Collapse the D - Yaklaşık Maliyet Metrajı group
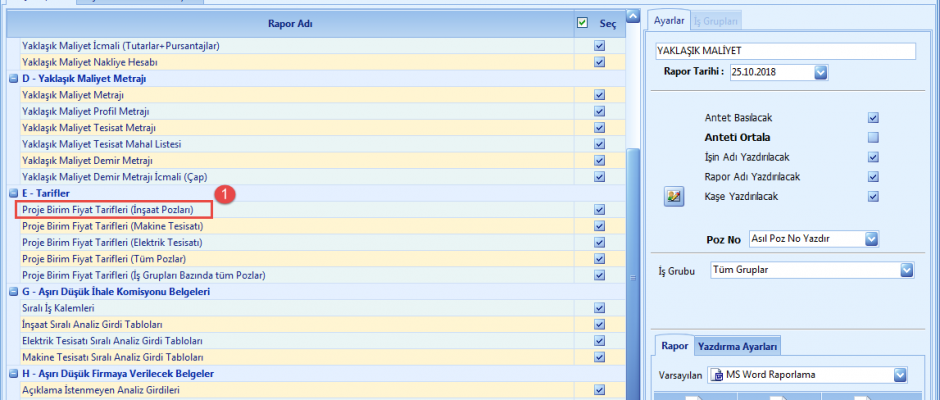940x400 pixels. click(x=13, y=78)
